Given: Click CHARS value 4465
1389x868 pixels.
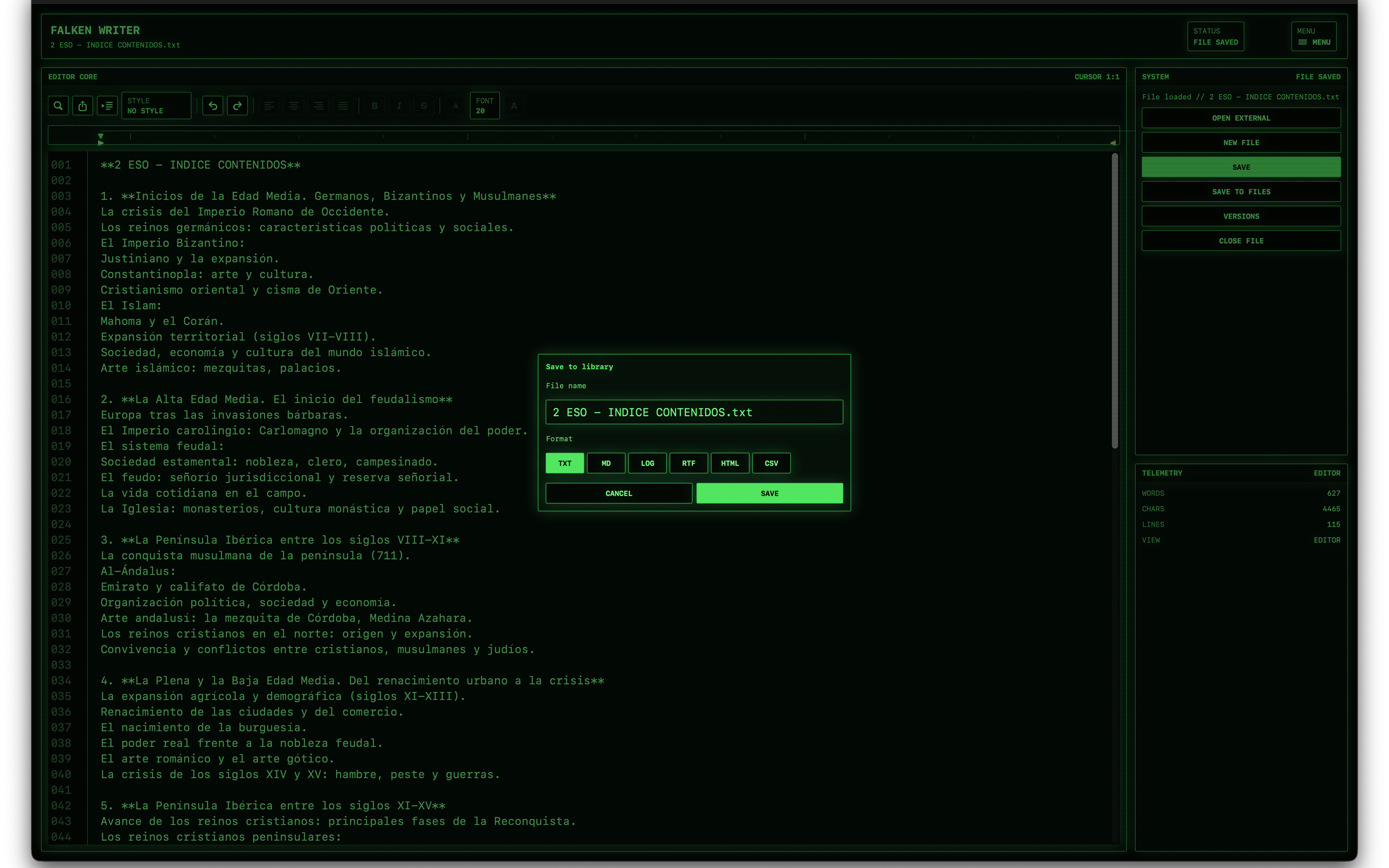Looking at the screenshot, I should [x=1331, y=509].
